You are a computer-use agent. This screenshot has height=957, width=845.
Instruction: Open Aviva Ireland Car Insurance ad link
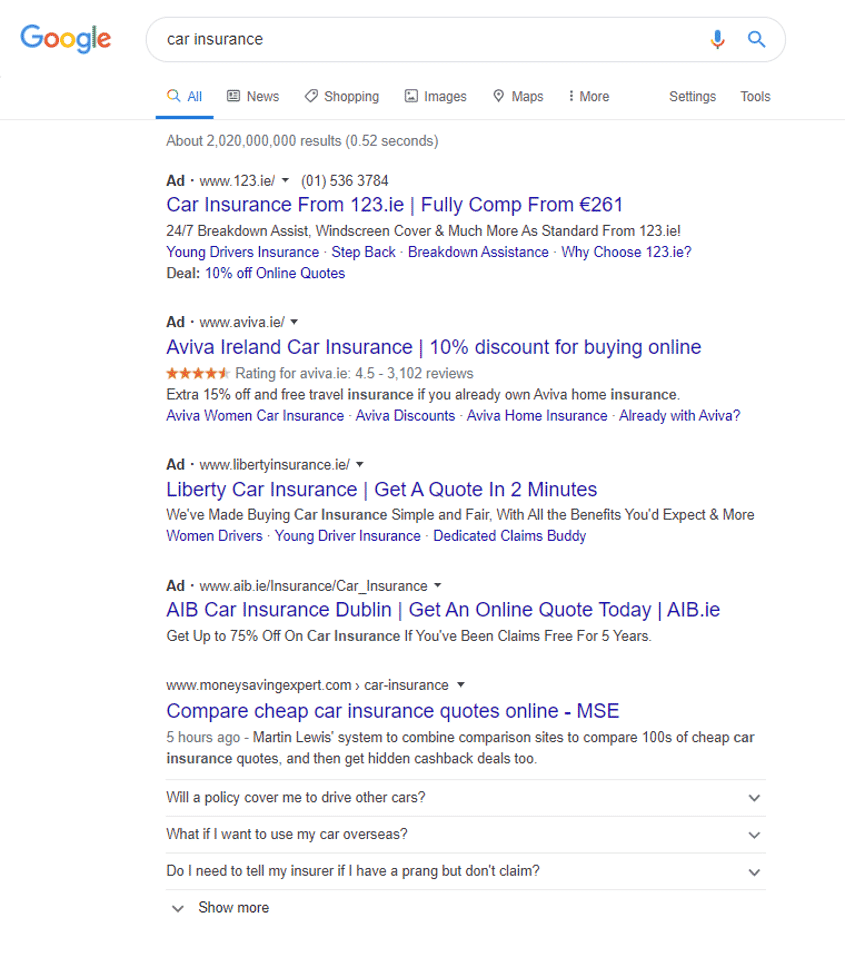pyautogui.click(x=433, y=347)
